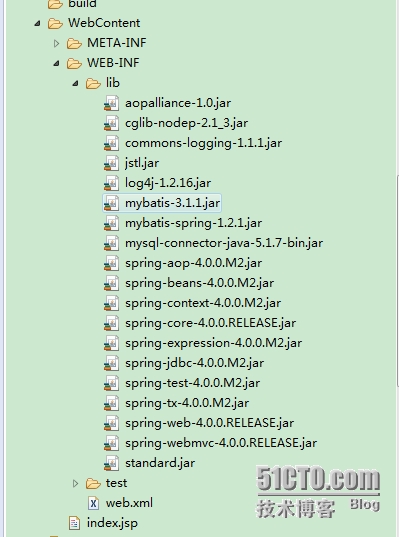Select spring-beans-4.0.0.M2.jar entry
Viewport: 399px width, 537px height.
200,283
